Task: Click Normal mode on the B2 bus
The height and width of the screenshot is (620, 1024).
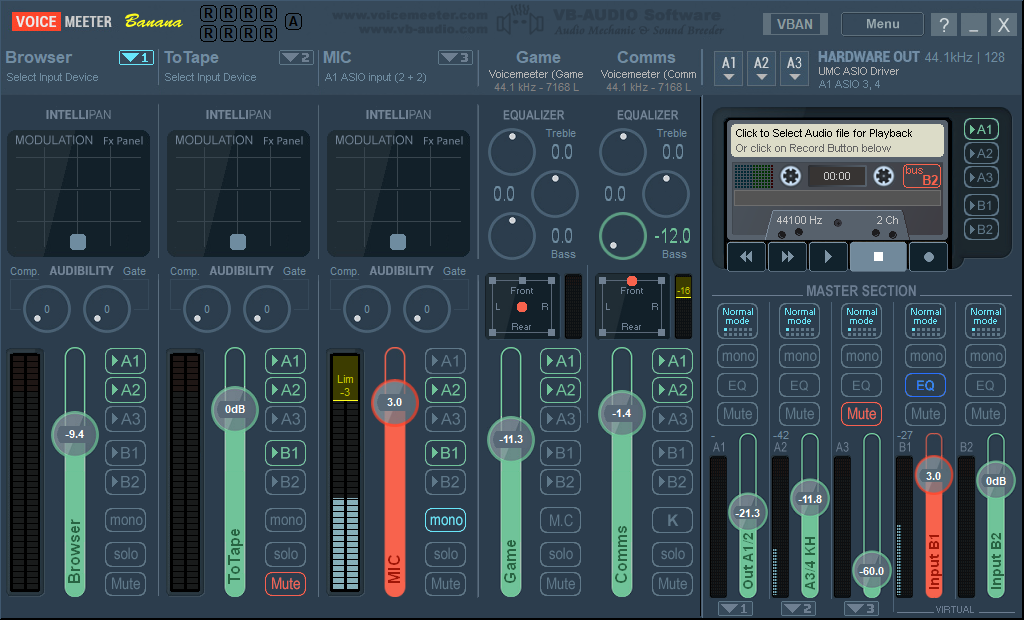Action: [985, 320]
